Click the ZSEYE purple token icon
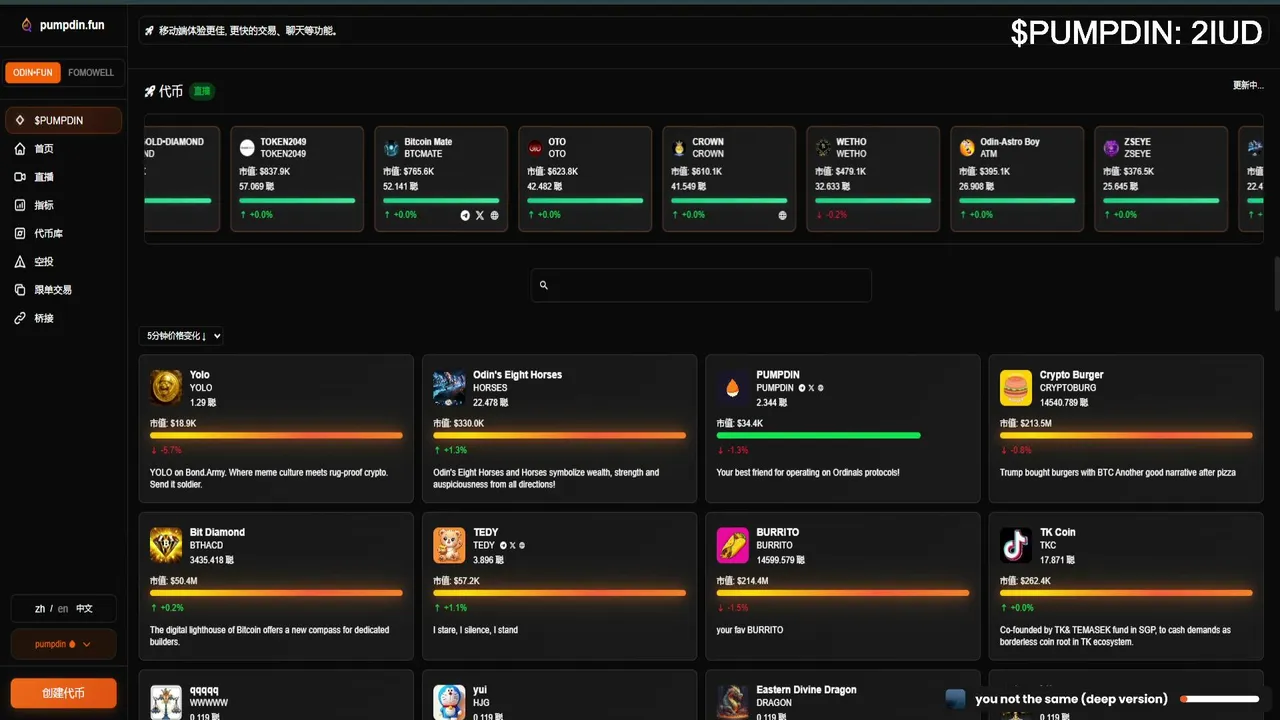 [1111, 148]
